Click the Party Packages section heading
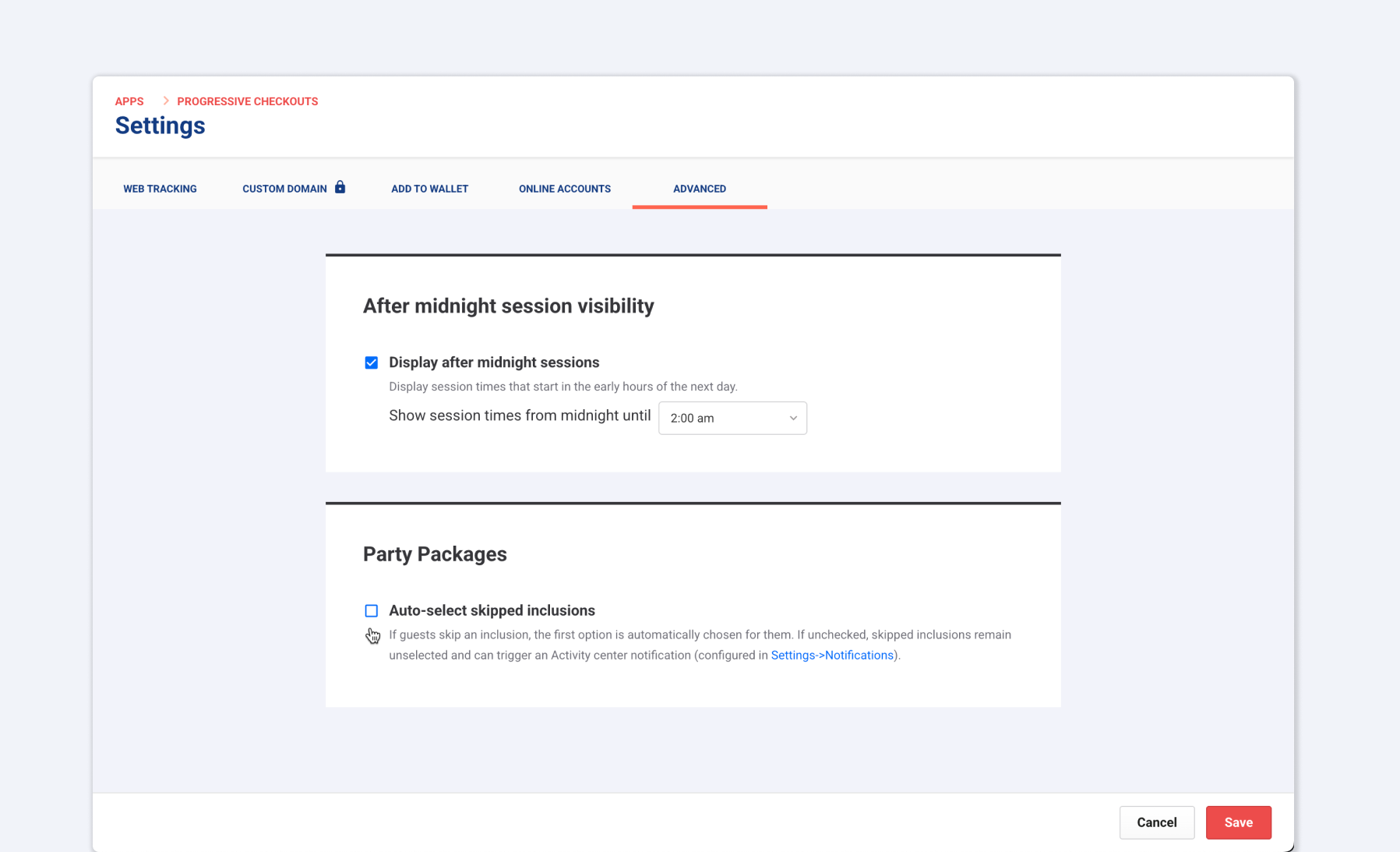The image size is (1400, 852). click(x=435, y=554)
